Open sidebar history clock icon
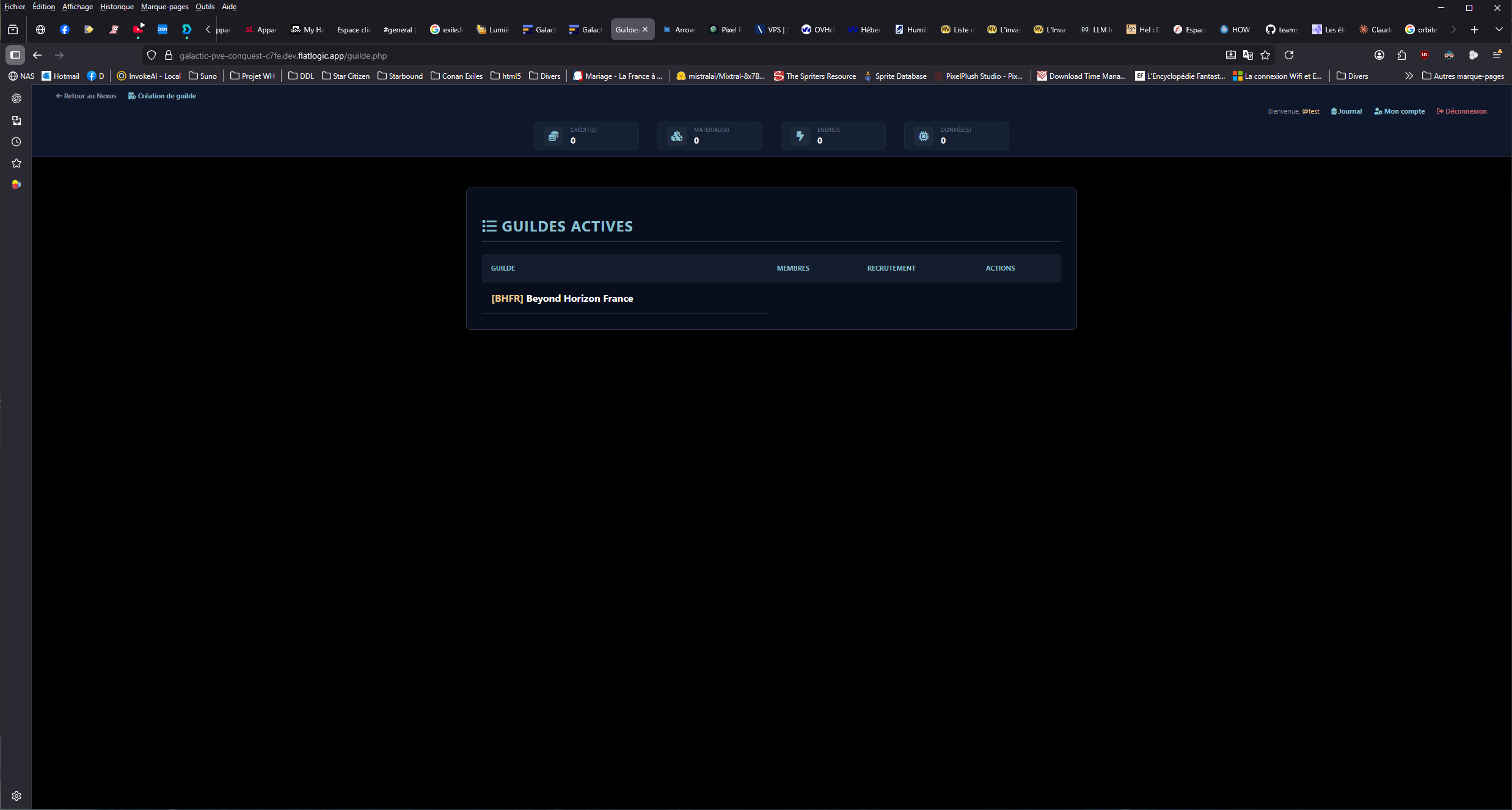The image size is (1512, 810). coord(16,142)
